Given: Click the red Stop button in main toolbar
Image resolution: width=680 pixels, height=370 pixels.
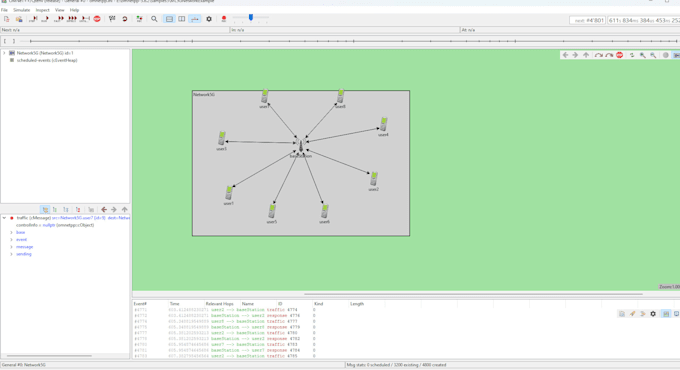Looking at the screenshot, I should click(97, 19).
